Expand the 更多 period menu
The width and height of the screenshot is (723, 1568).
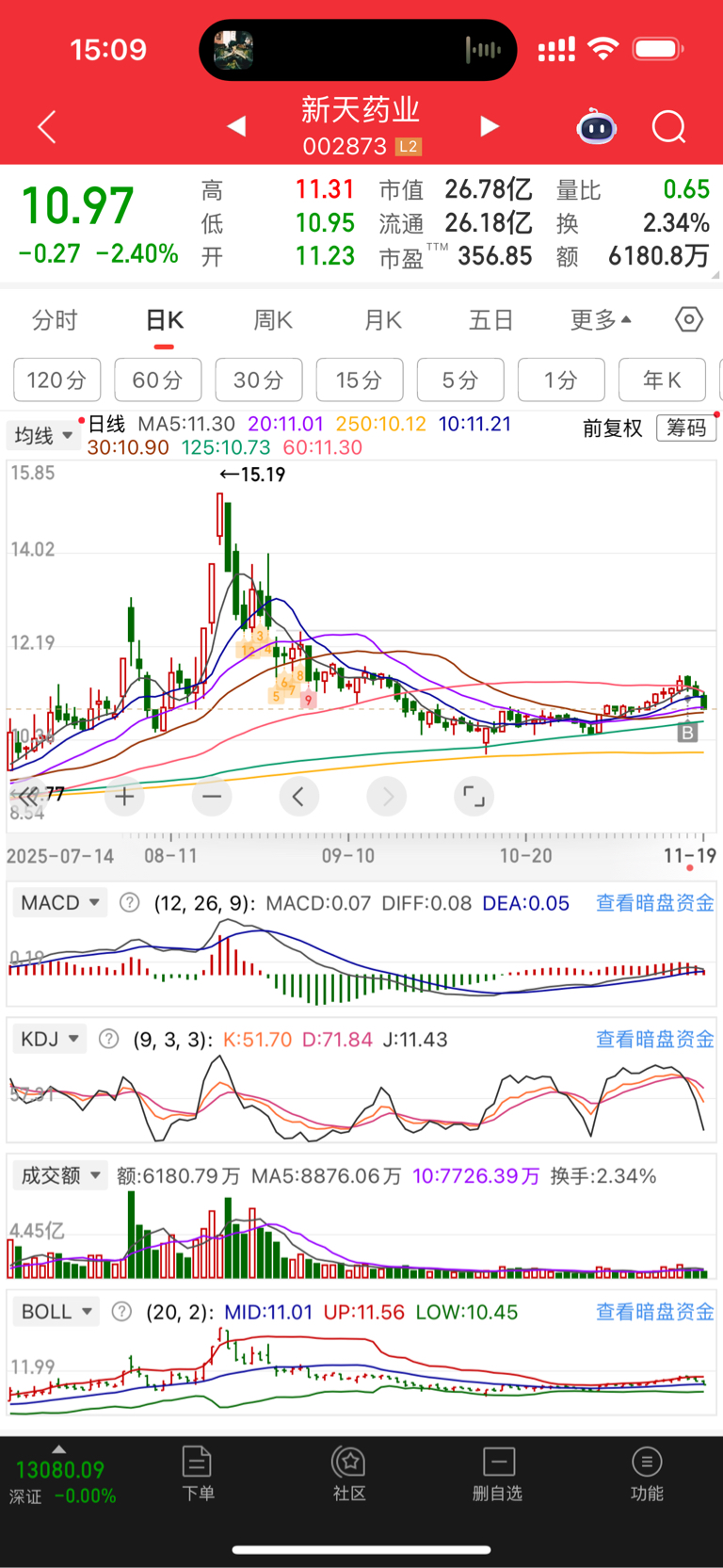click(601, 320)
